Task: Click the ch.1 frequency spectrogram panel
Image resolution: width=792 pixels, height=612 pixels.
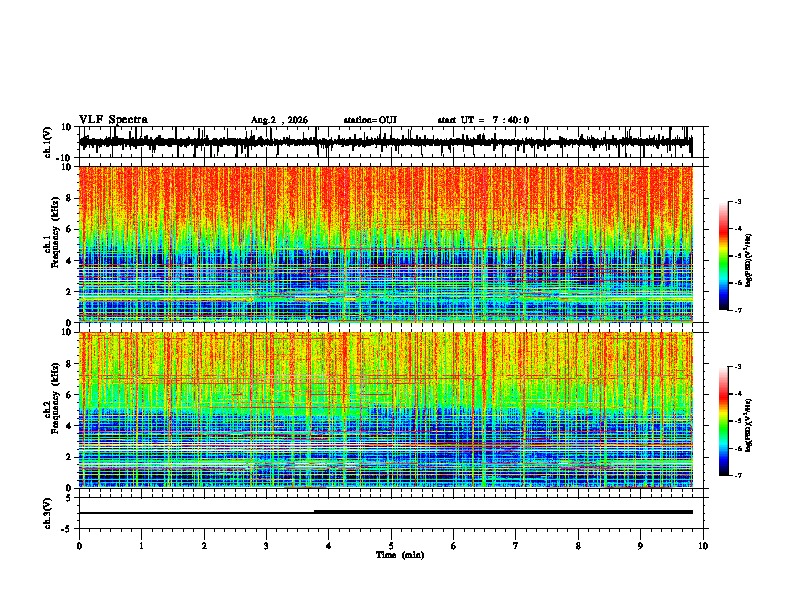Action: [385, 244]
